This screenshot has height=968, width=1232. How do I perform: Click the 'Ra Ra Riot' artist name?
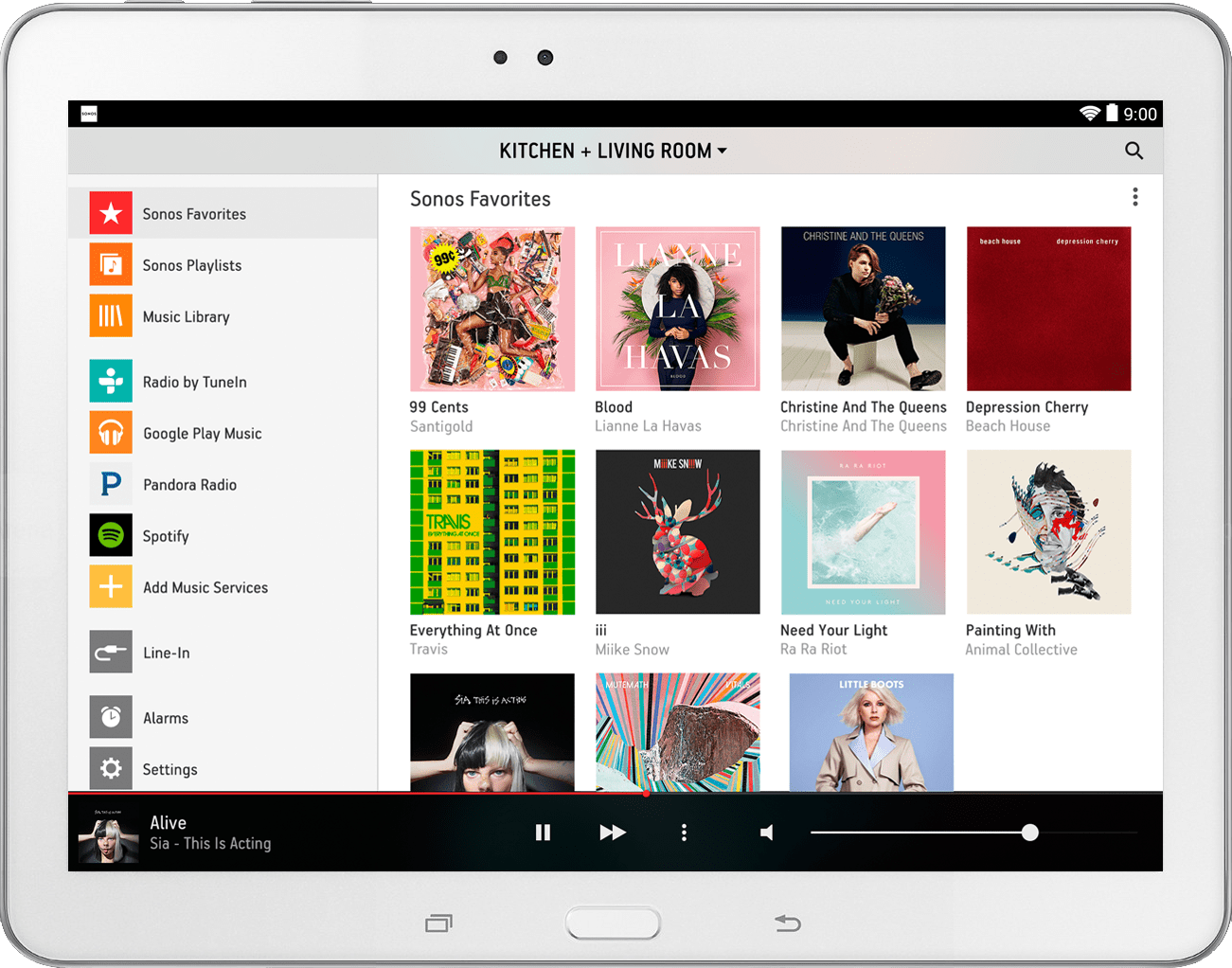pyautogui.click(x=813, y=649)
